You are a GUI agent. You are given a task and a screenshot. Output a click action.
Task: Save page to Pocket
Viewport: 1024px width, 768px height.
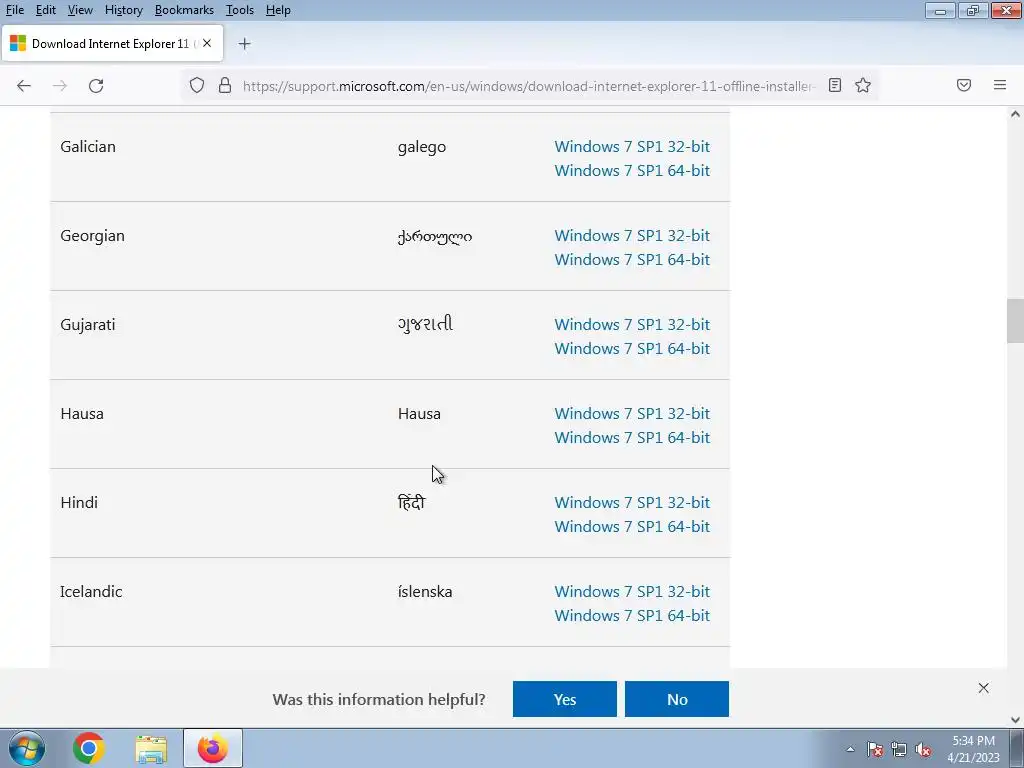964,86
